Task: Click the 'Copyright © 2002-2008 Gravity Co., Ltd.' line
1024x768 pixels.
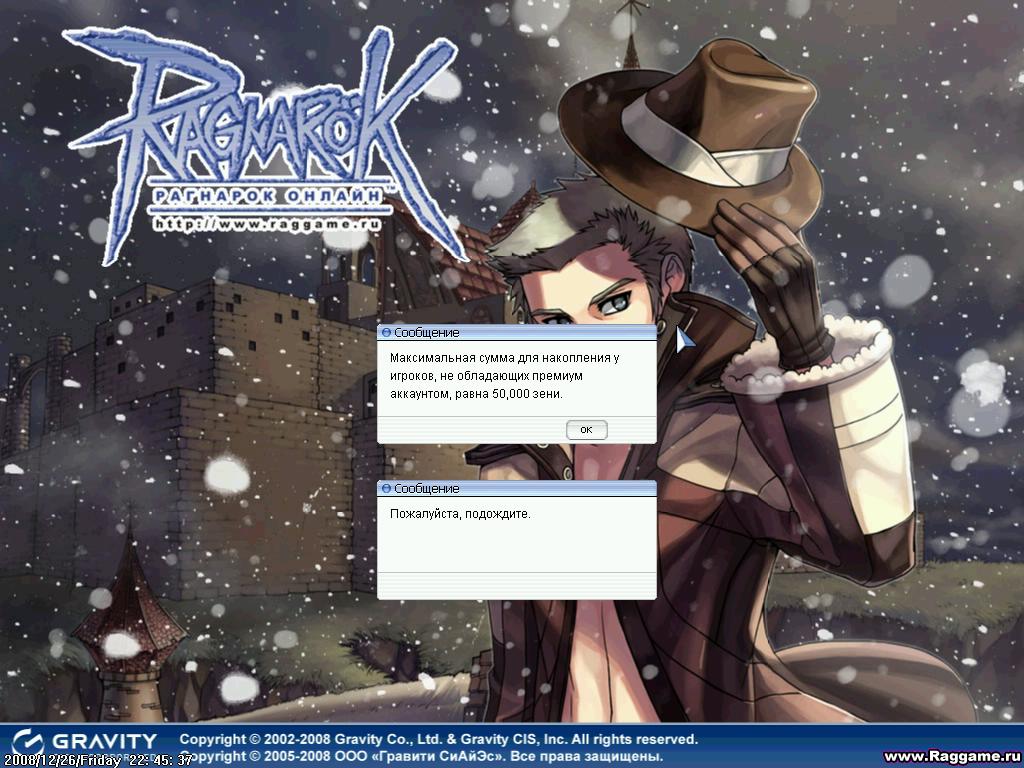Action: pos(439,739)
